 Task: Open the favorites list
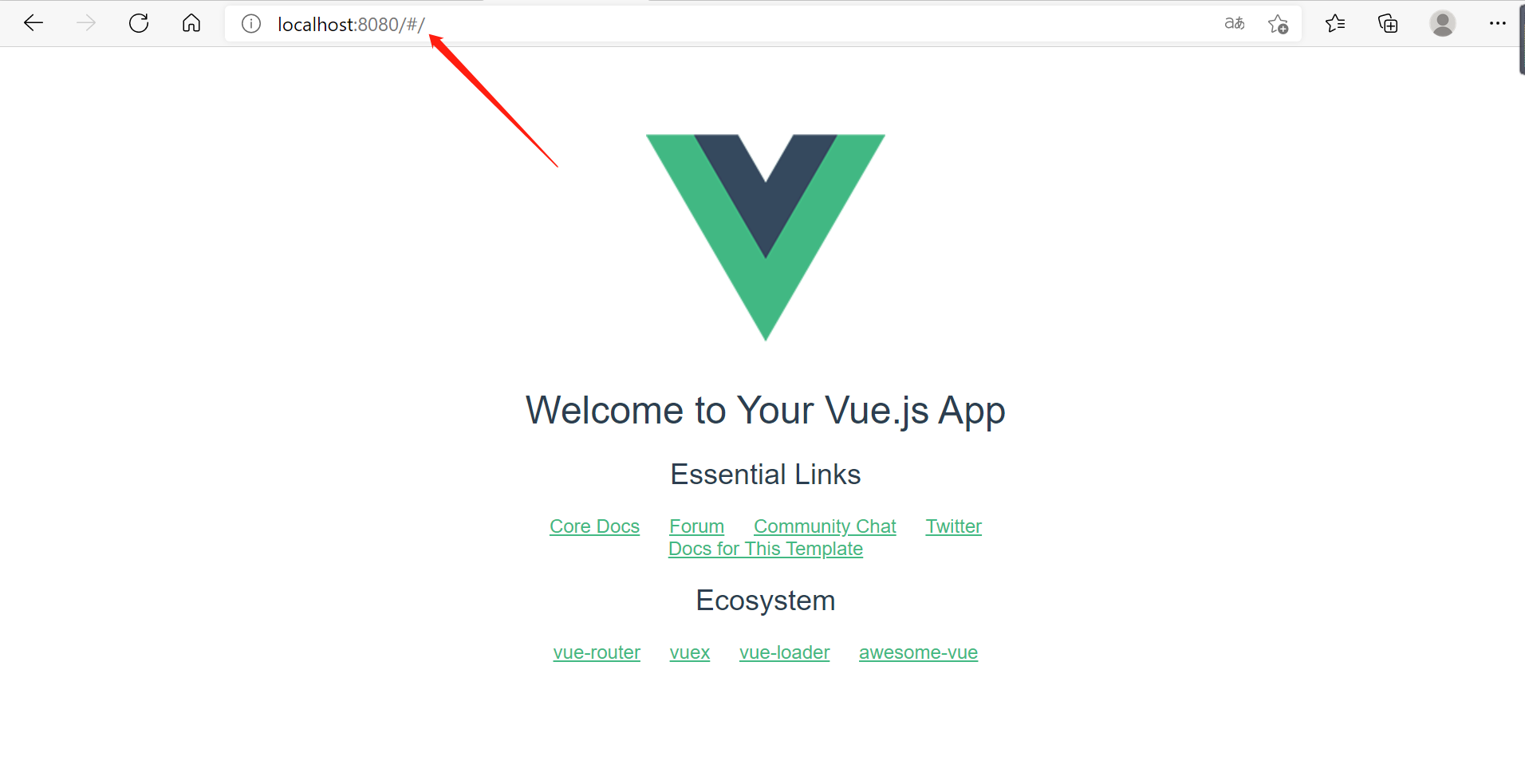click(1335, 24)
